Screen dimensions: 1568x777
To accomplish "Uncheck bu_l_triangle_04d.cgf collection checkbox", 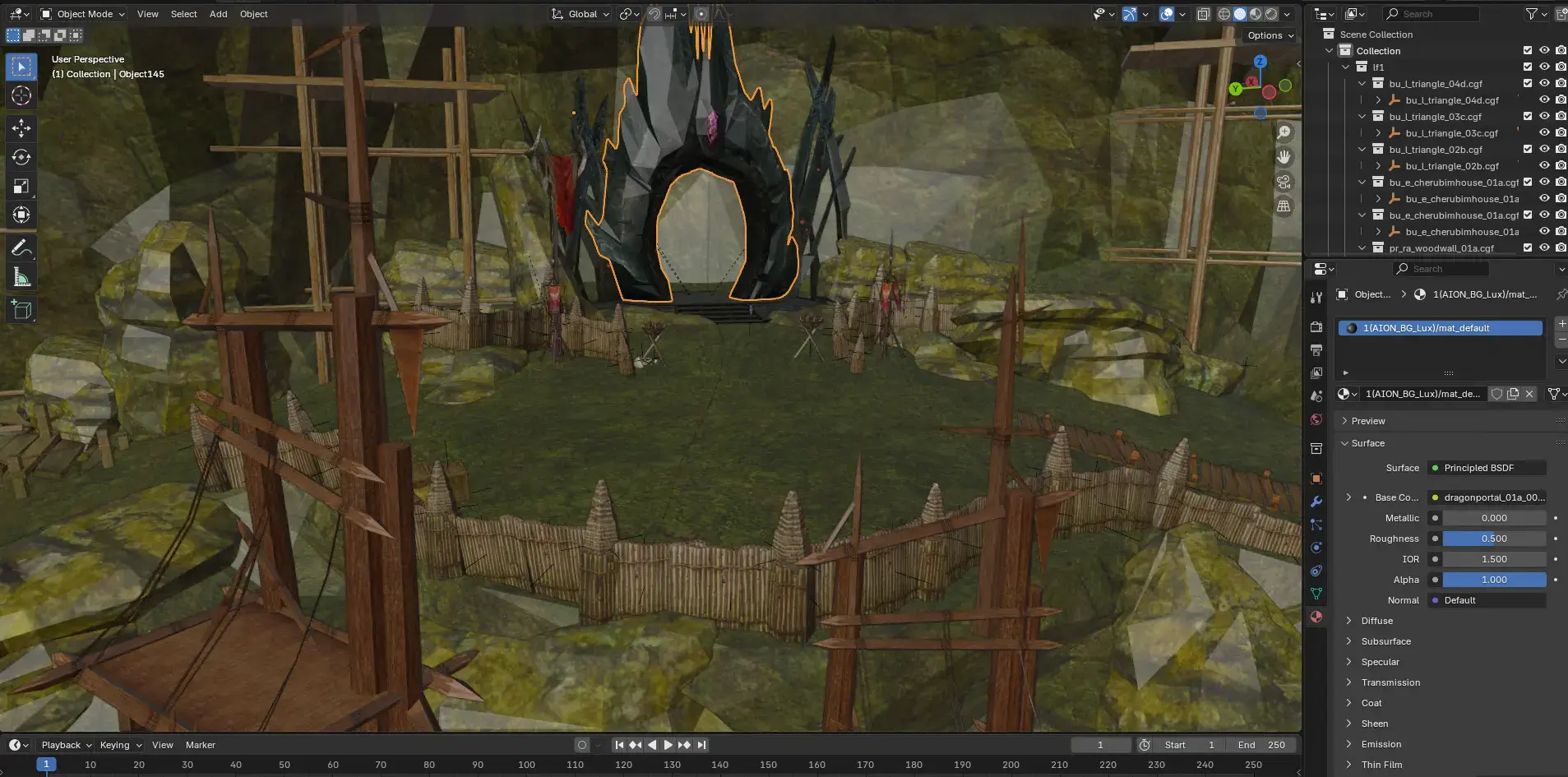I will (x=1528, y=84).
